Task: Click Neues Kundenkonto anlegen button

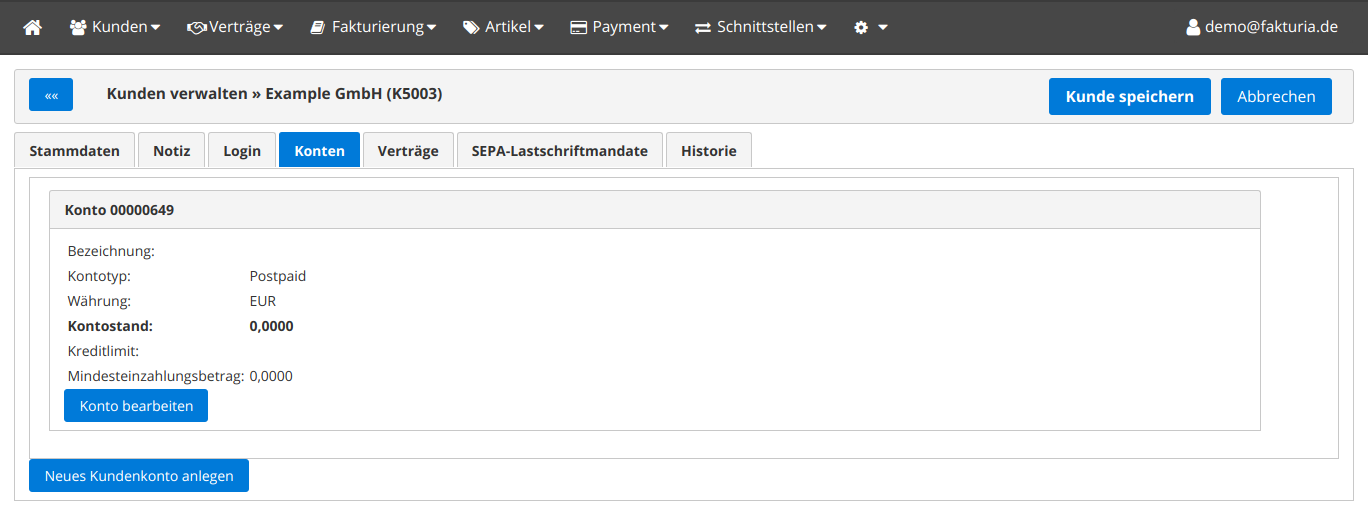Action: (139, 476)
